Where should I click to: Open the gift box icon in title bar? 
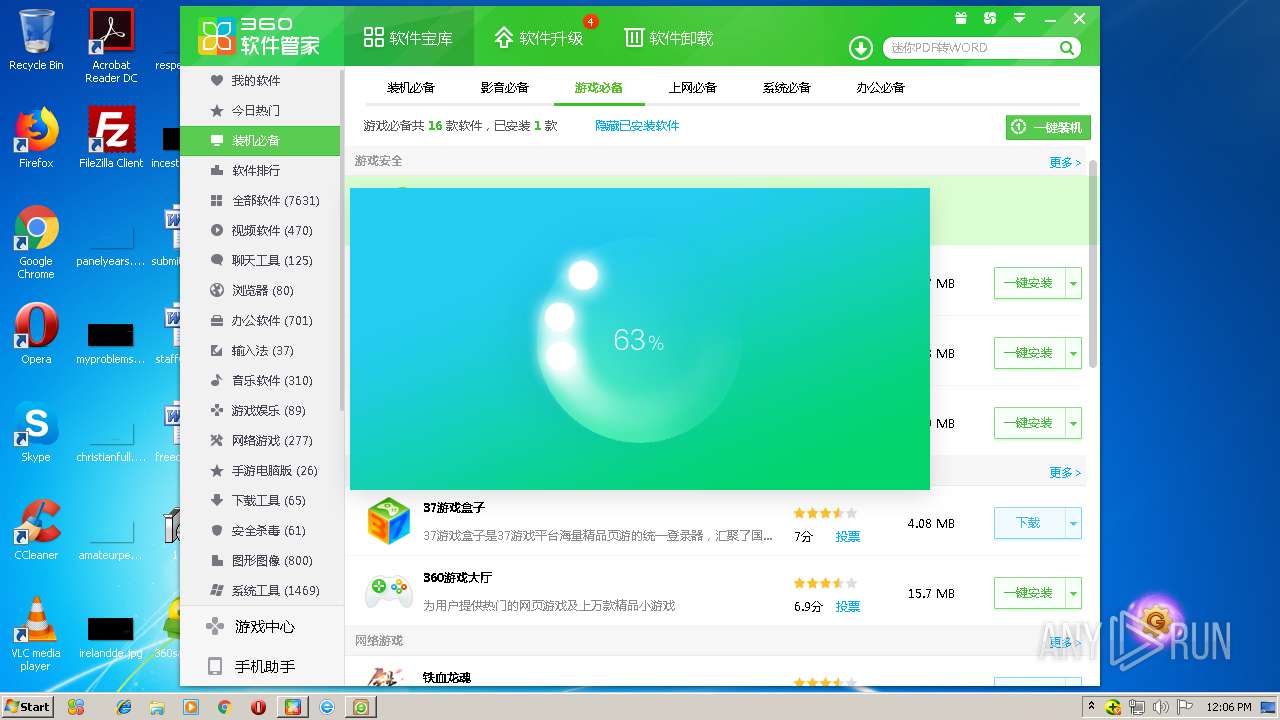tap(961, 18)
